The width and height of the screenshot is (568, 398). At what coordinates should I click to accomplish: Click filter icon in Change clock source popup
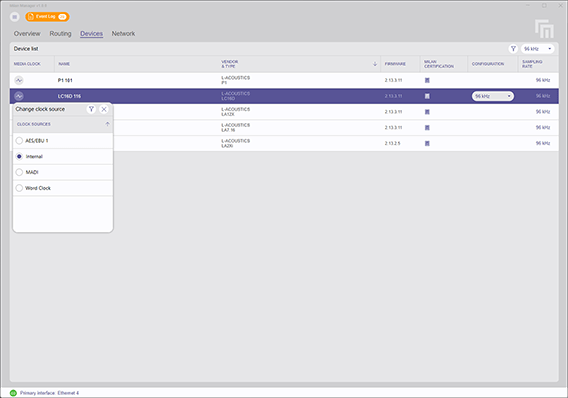(91, 109)
